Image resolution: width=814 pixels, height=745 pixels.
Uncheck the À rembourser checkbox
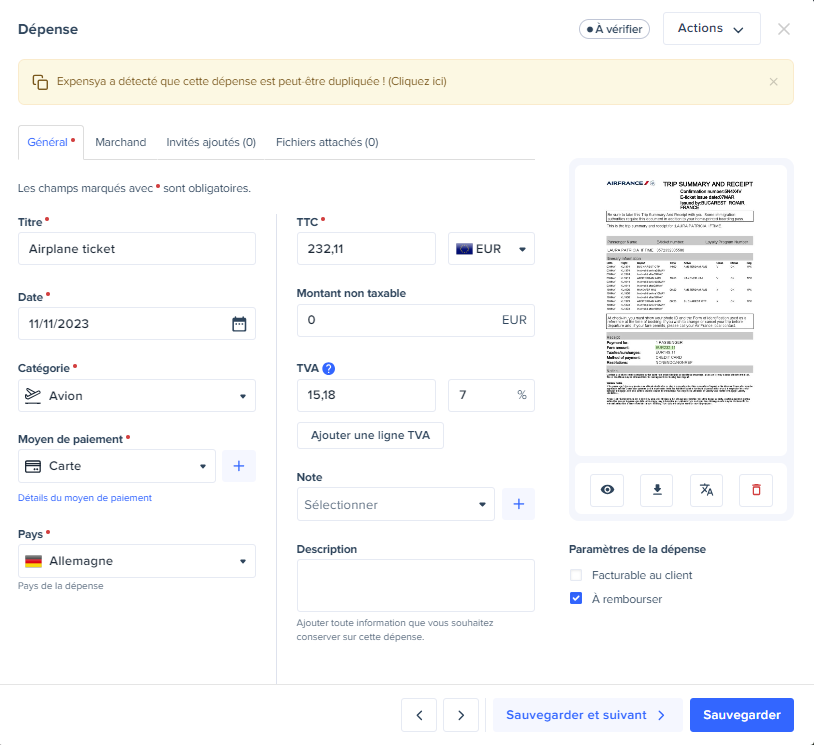pyautogui.click(x=576, y=599)
